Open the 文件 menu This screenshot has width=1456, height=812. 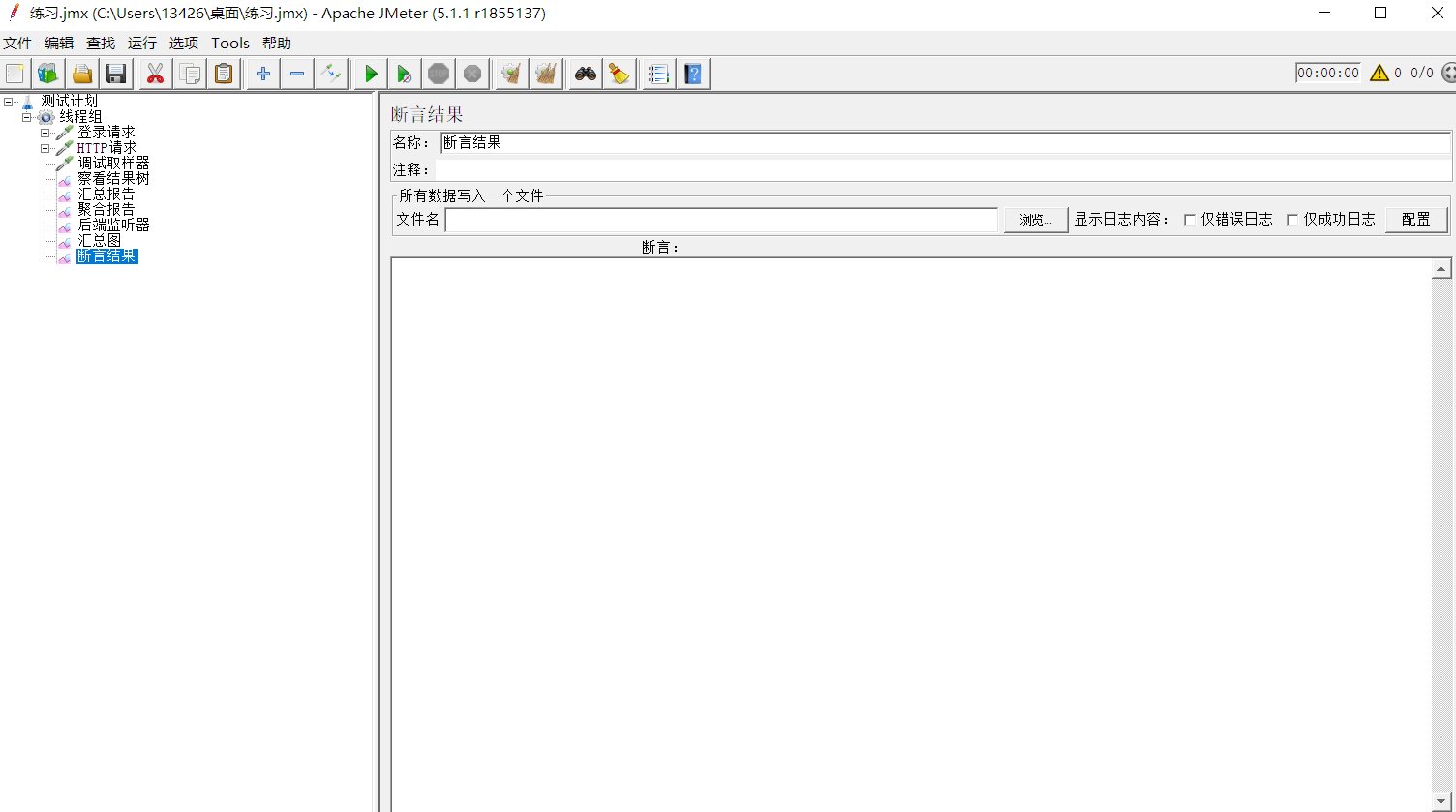click(x=17, y=44)
